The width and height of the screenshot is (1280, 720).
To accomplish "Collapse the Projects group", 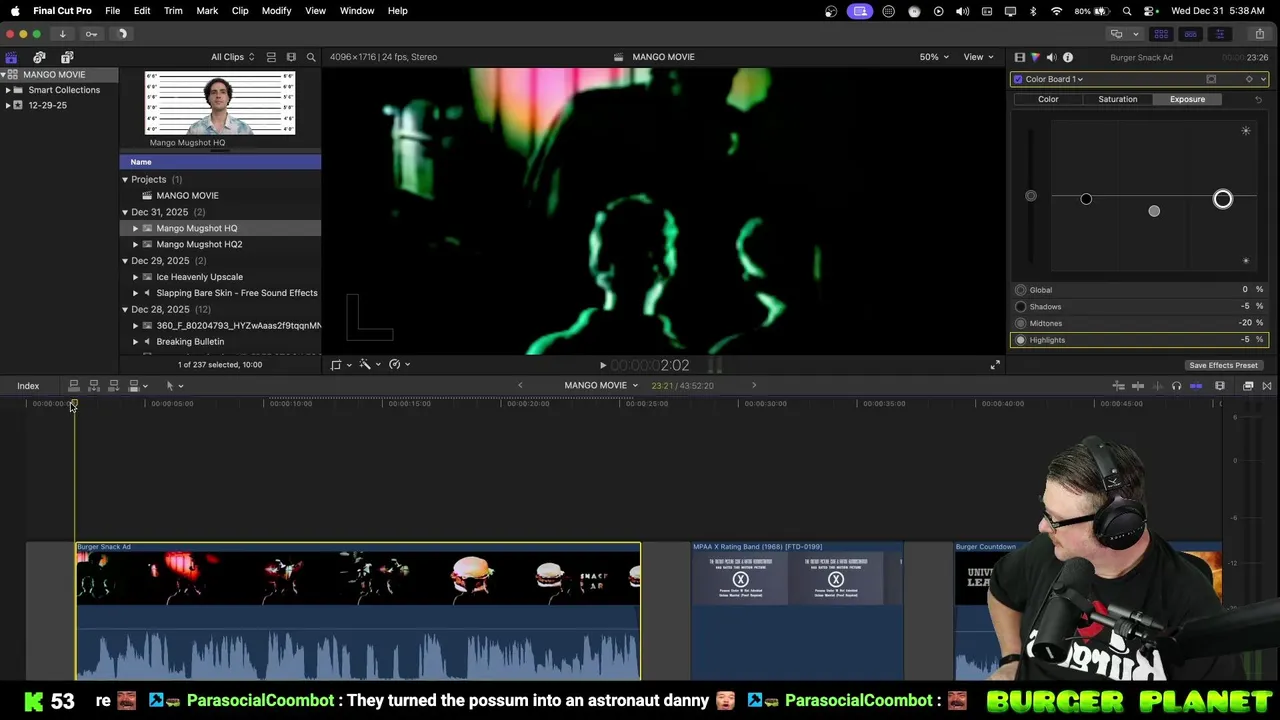I will [x=125, y=180].
